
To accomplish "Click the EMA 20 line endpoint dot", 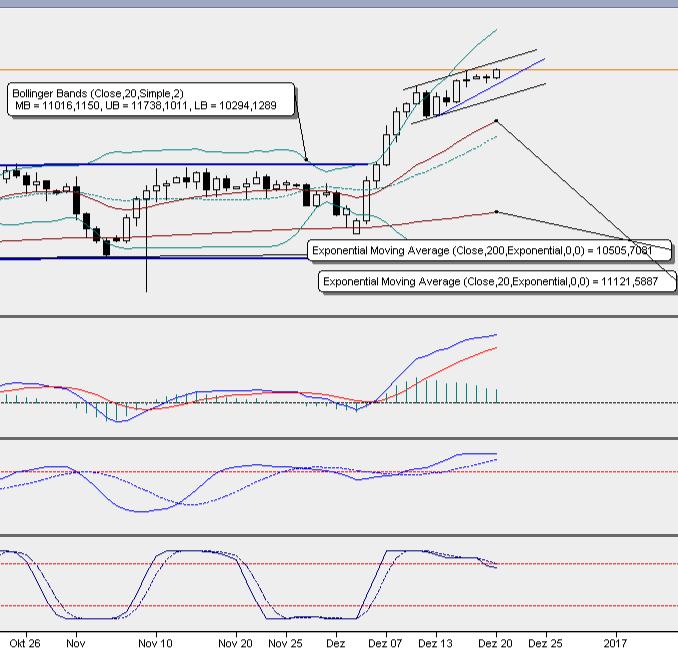I will point(497,122).
